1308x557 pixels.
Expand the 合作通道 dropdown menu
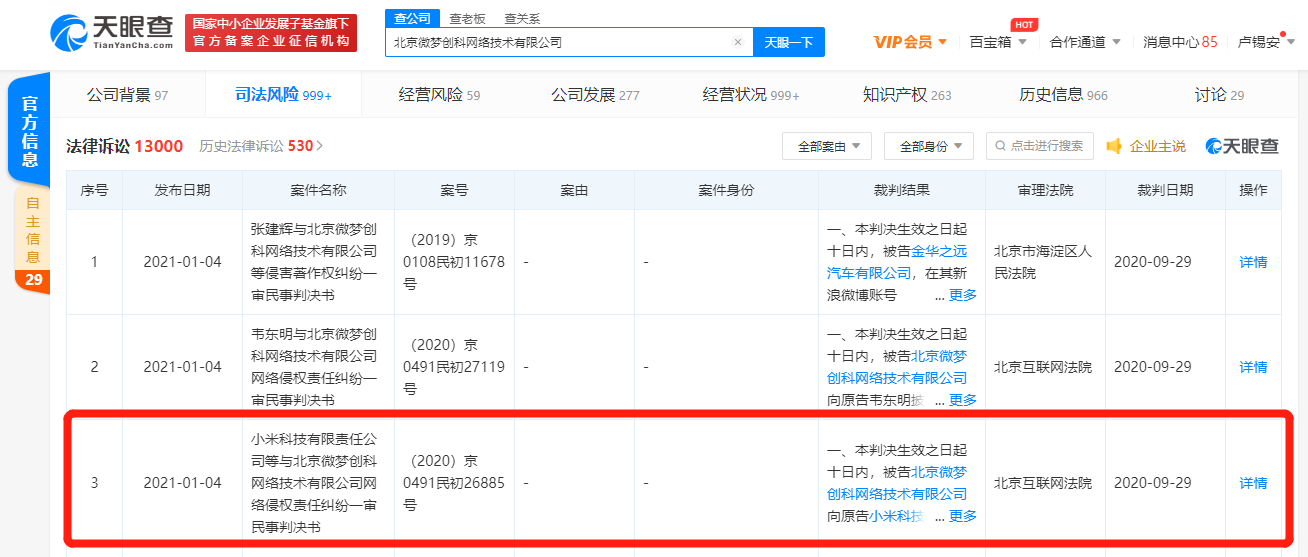[1085, 42]
